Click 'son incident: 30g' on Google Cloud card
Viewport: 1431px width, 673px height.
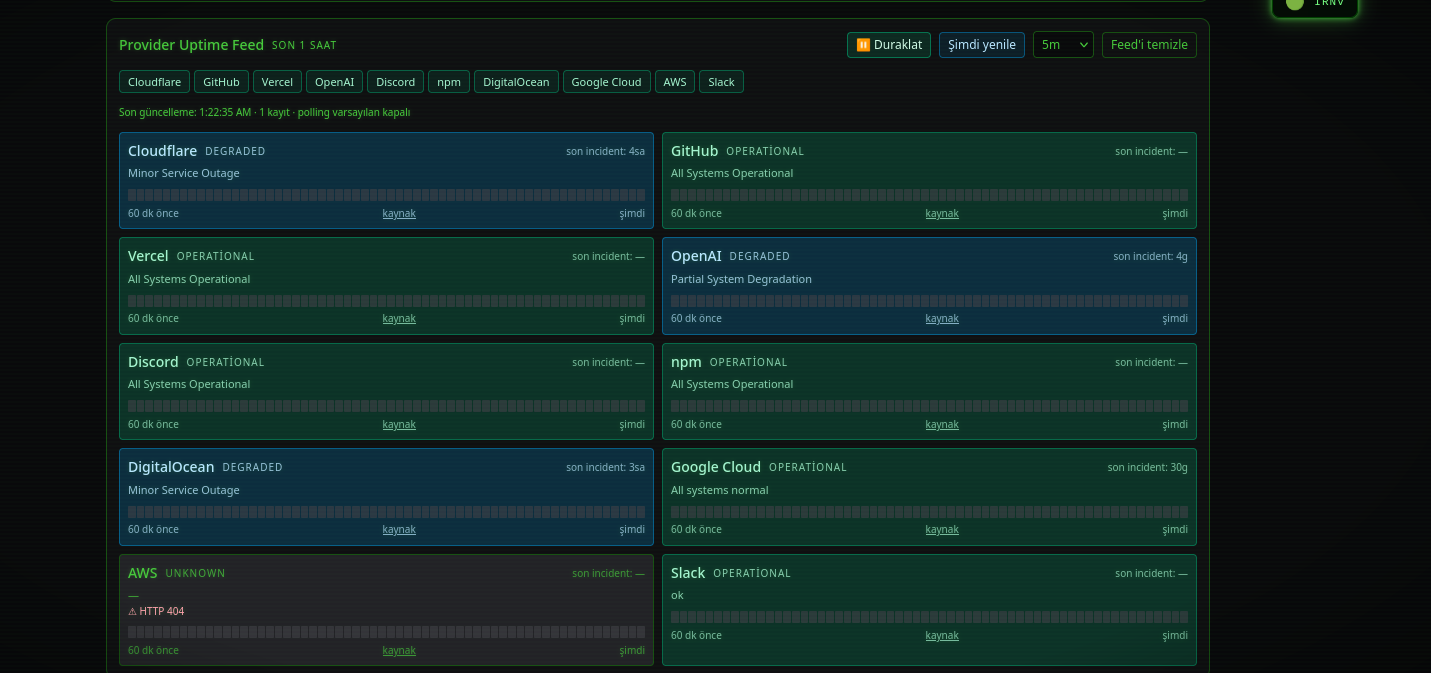tap(1147, 467)
